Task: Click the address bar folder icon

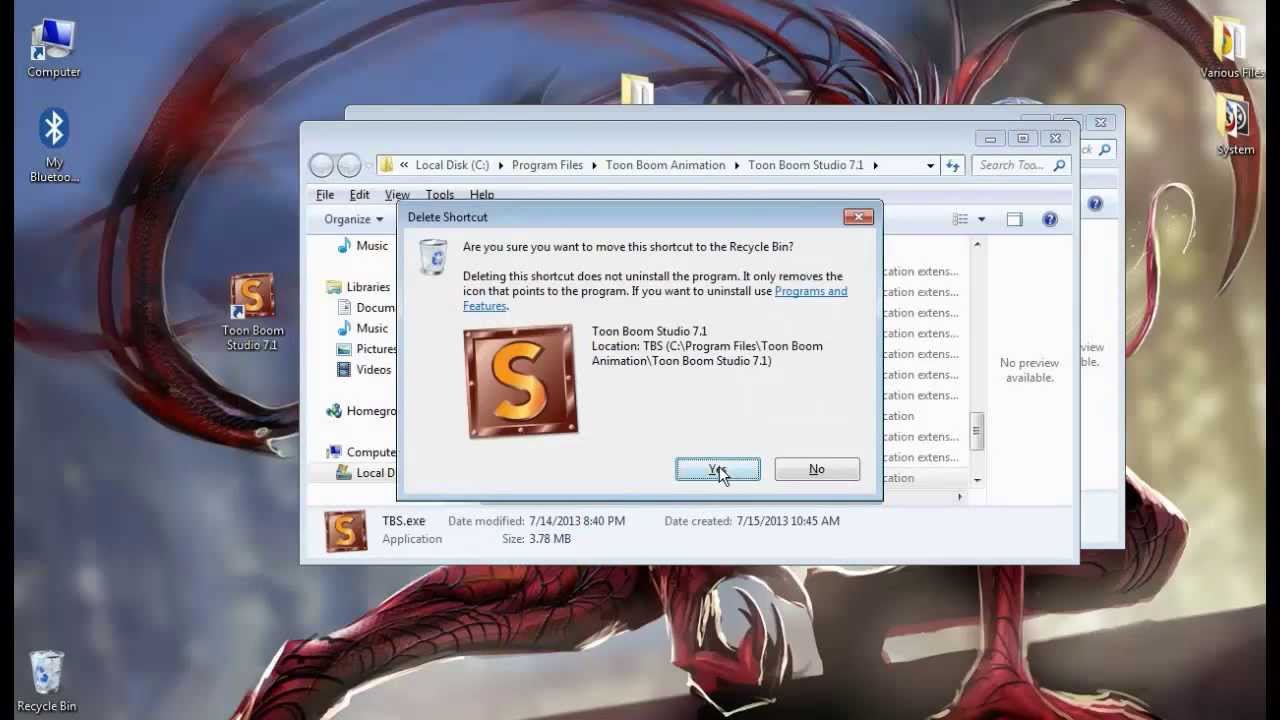Action: coord(385,165)
